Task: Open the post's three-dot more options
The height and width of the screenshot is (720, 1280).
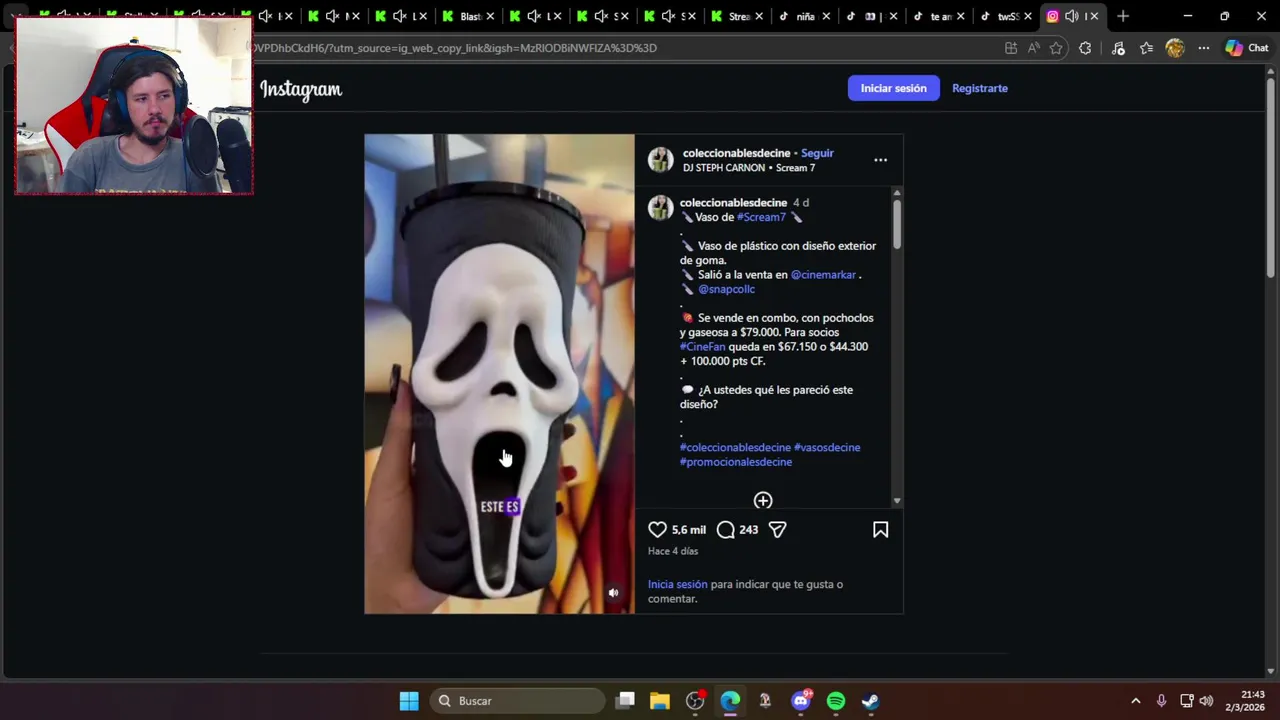Action: tap(880, 160)
